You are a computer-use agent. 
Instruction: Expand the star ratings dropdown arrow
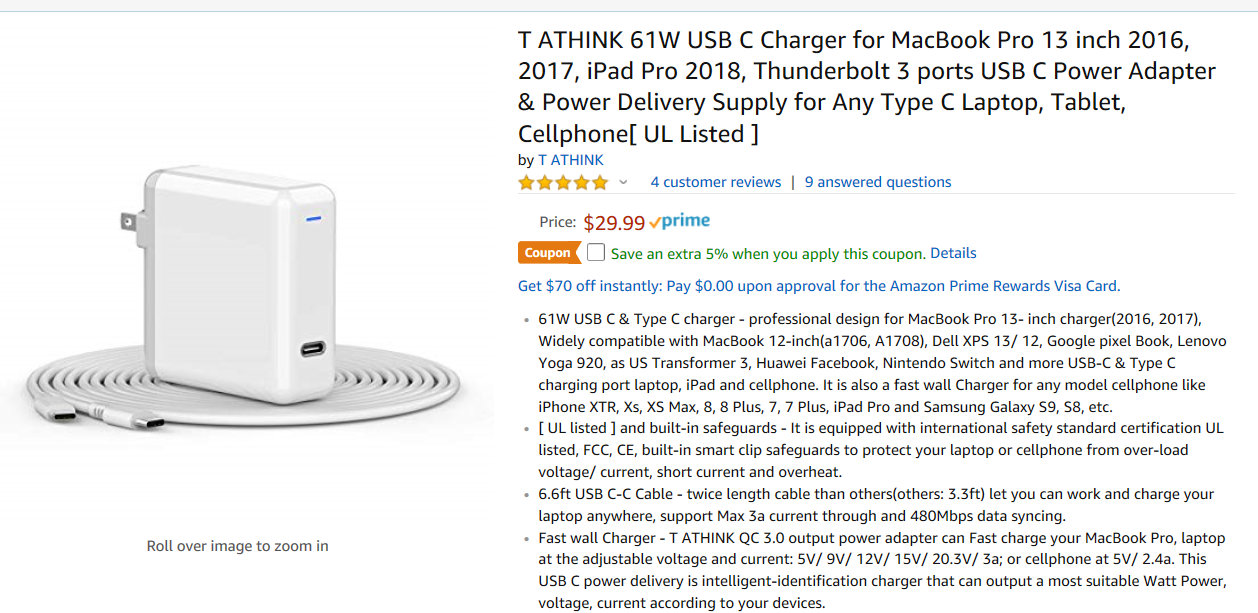[x=623, y=182]
